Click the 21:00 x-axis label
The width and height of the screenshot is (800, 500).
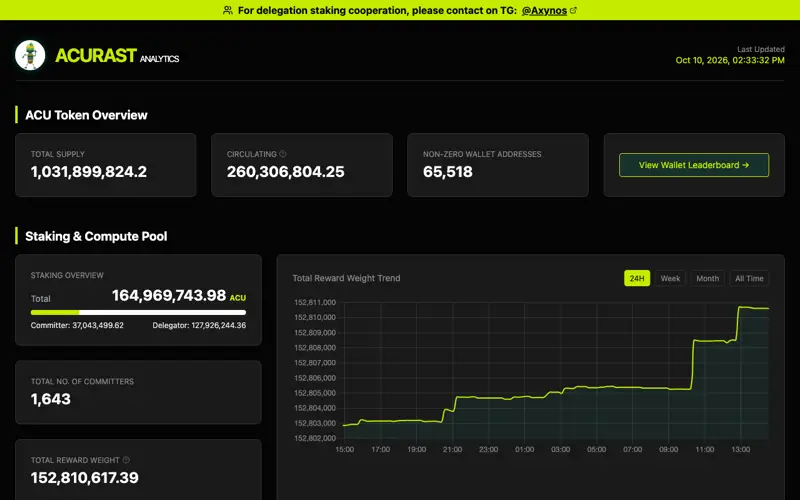(x=453, y=449)
